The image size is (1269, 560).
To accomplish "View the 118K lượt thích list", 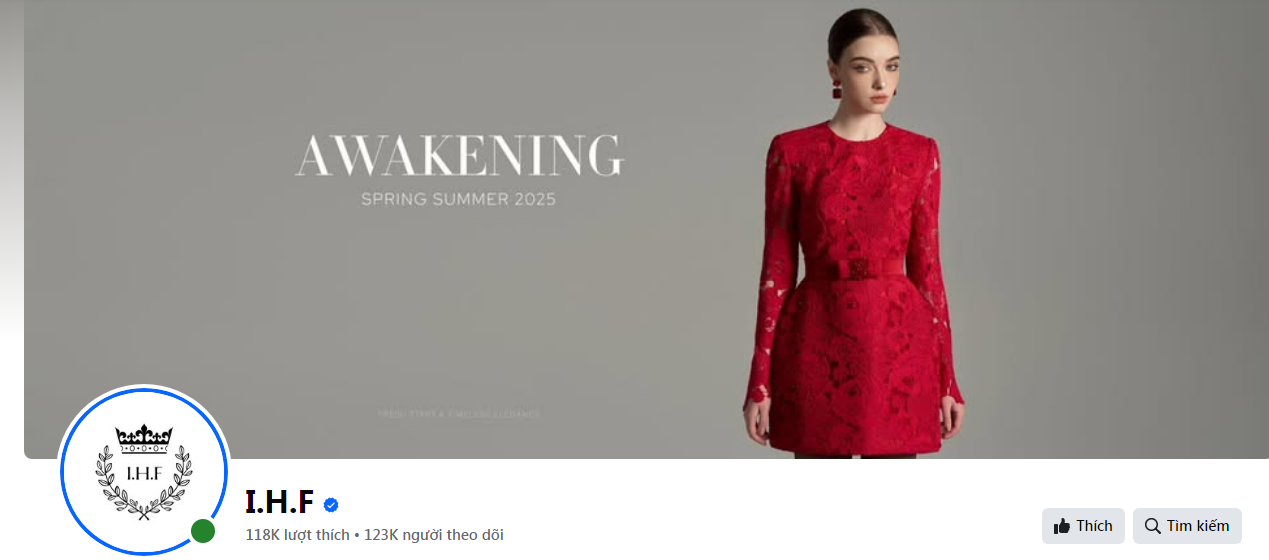I will [297, 535].
